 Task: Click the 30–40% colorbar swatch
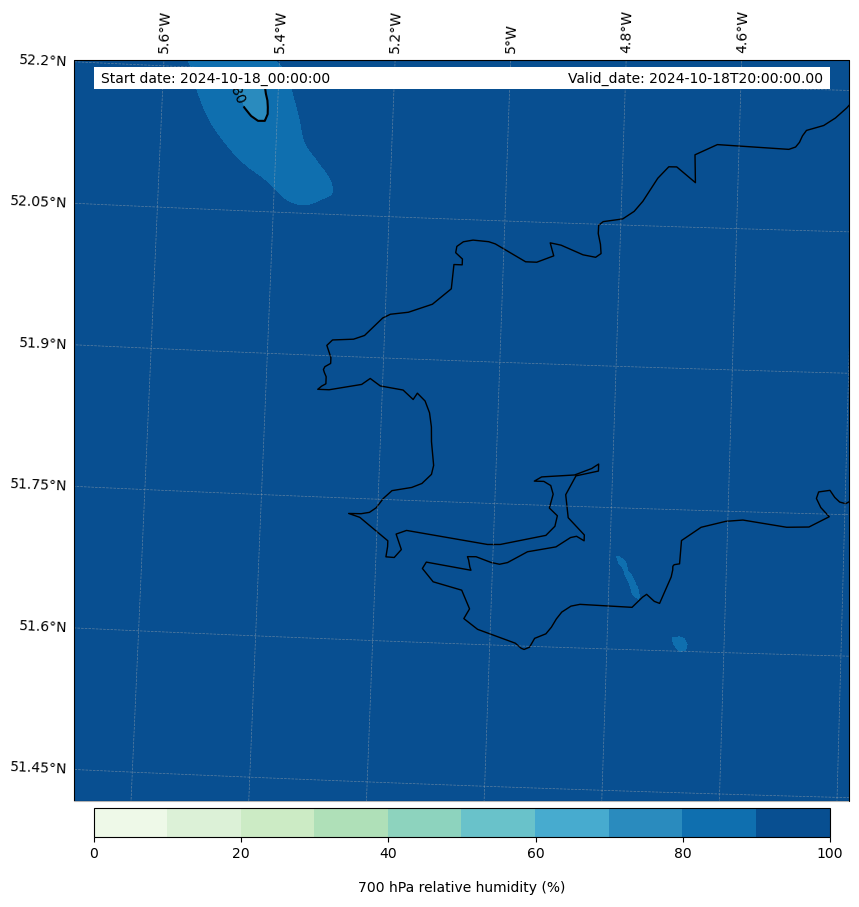tap(351, 823)
